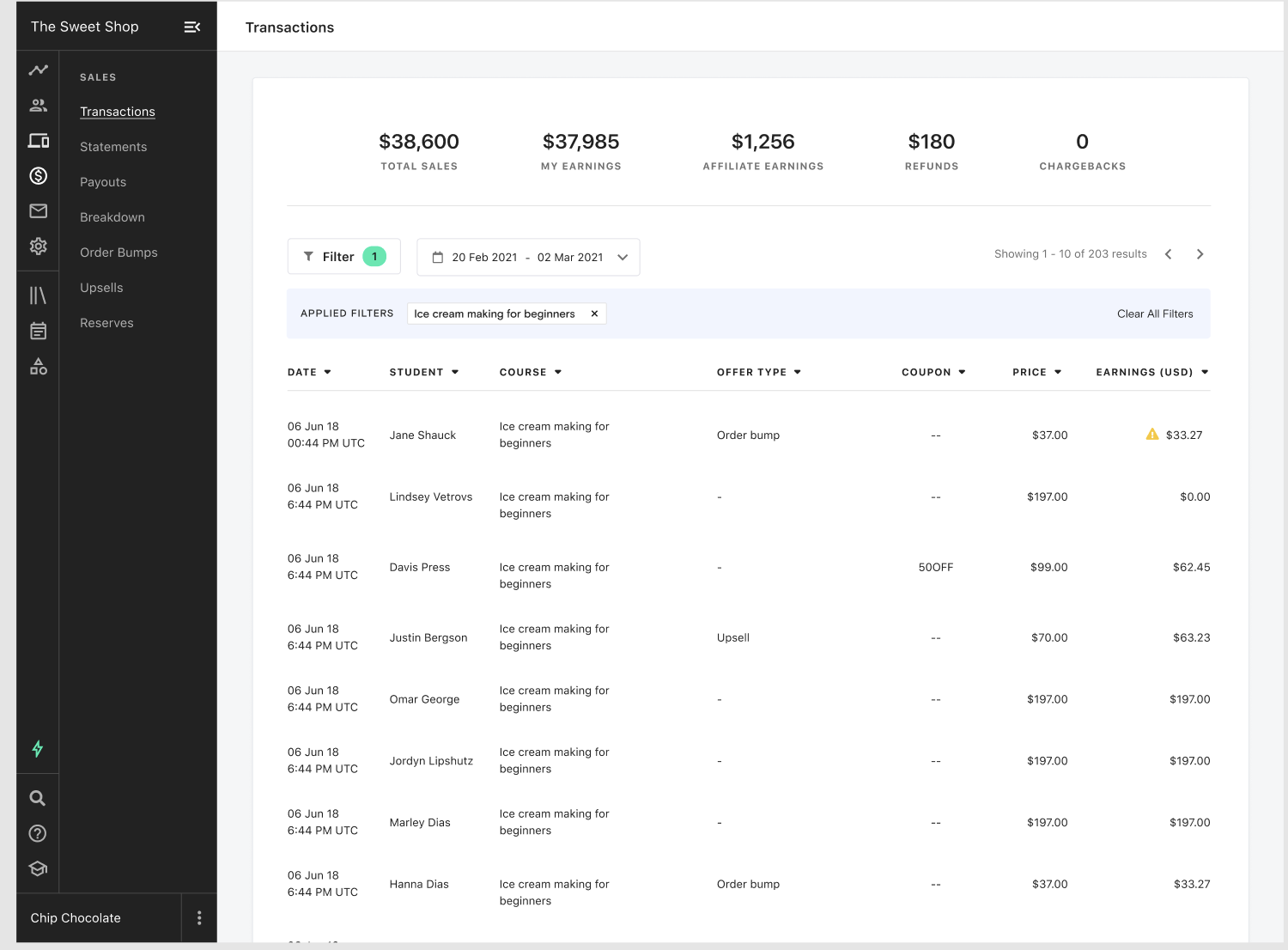Click calendar icon in date range picker
The image size is (1288, 950).
click(x=438, y=257)
